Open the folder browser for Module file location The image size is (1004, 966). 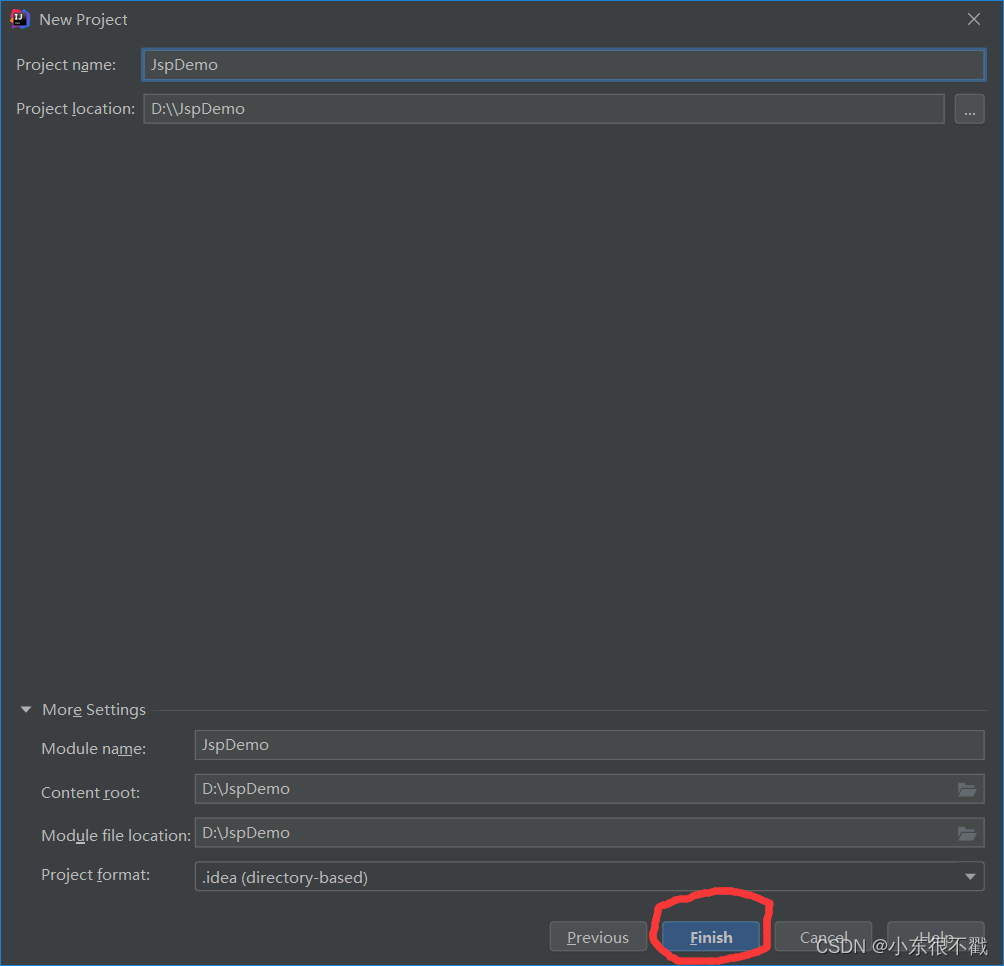click(967, 833)
